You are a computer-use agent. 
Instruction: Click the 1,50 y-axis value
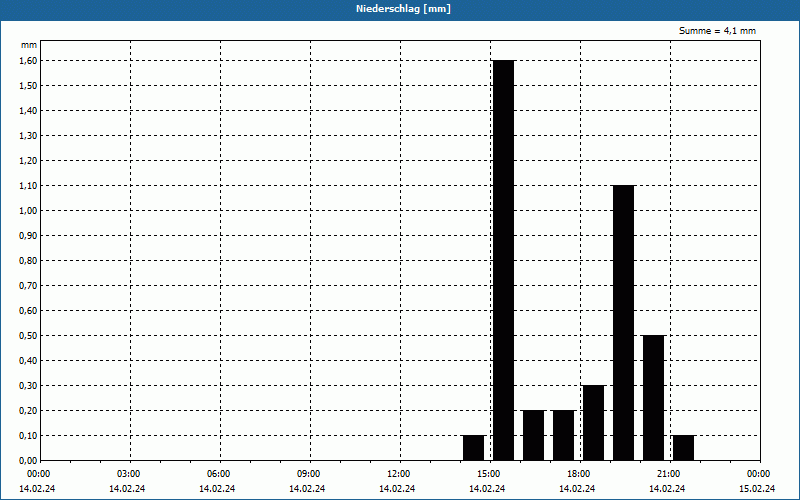(28, 85)
